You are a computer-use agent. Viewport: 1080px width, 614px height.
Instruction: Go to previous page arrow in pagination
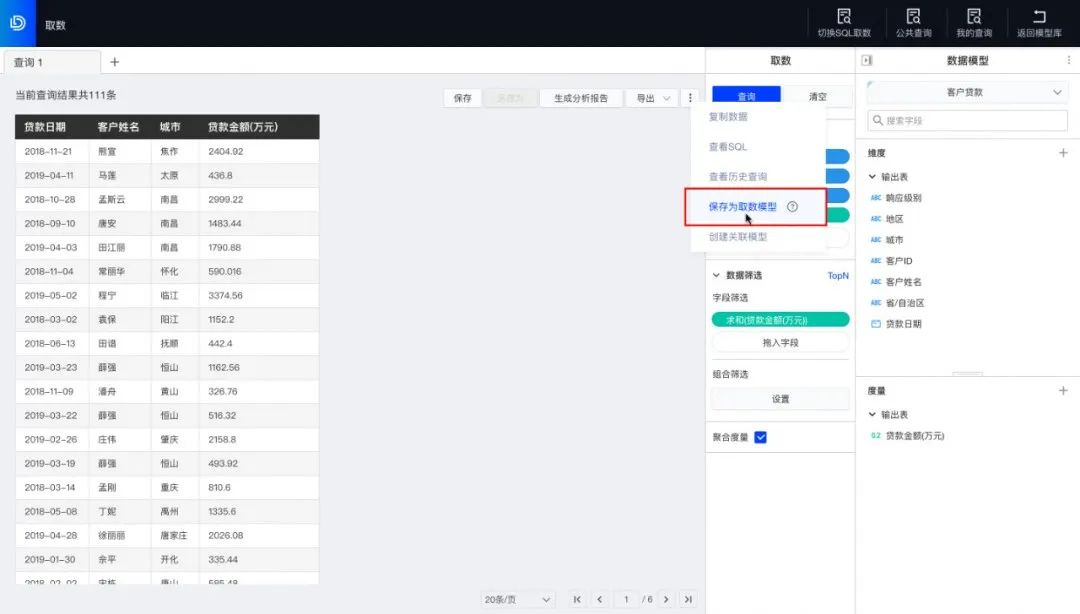tap(599, 600)
